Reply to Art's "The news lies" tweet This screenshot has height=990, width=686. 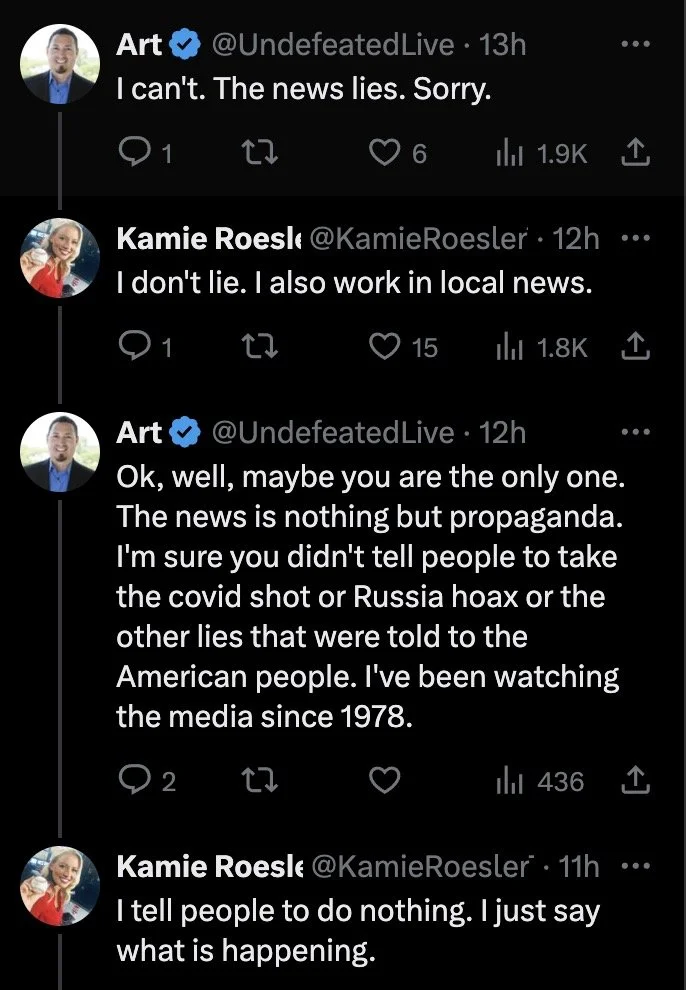pos(145,153)
